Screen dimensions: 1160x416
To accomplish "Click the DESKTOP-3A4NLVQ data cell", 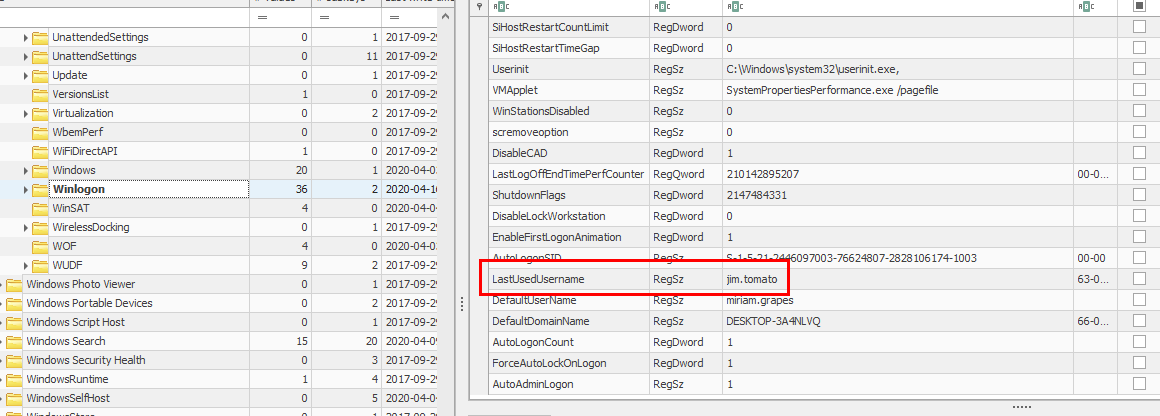I will tap(897, 321).
